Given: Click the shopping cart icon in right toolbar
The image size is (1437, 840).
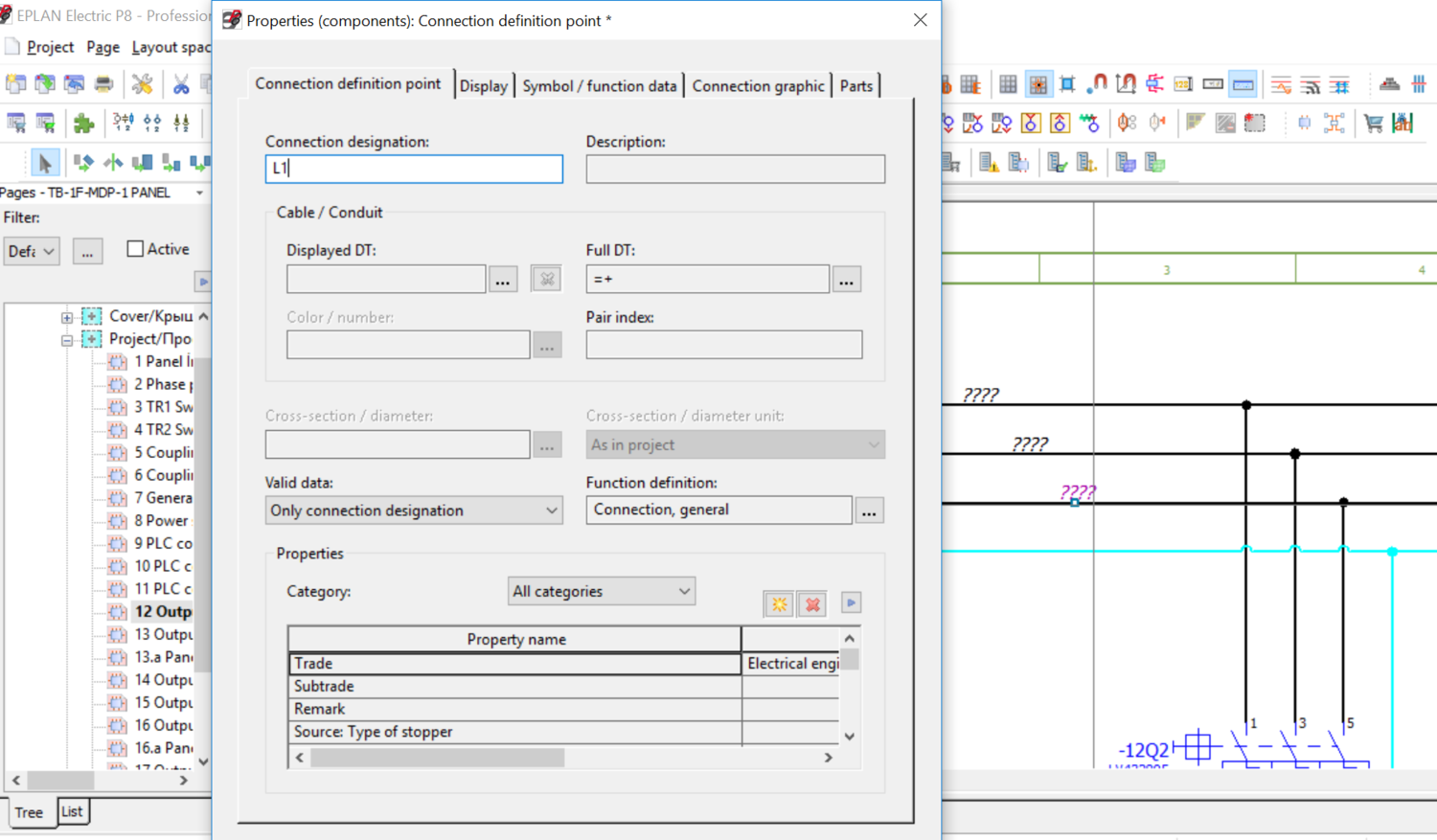Looking at the screenshot, I should coord(1373,123).
